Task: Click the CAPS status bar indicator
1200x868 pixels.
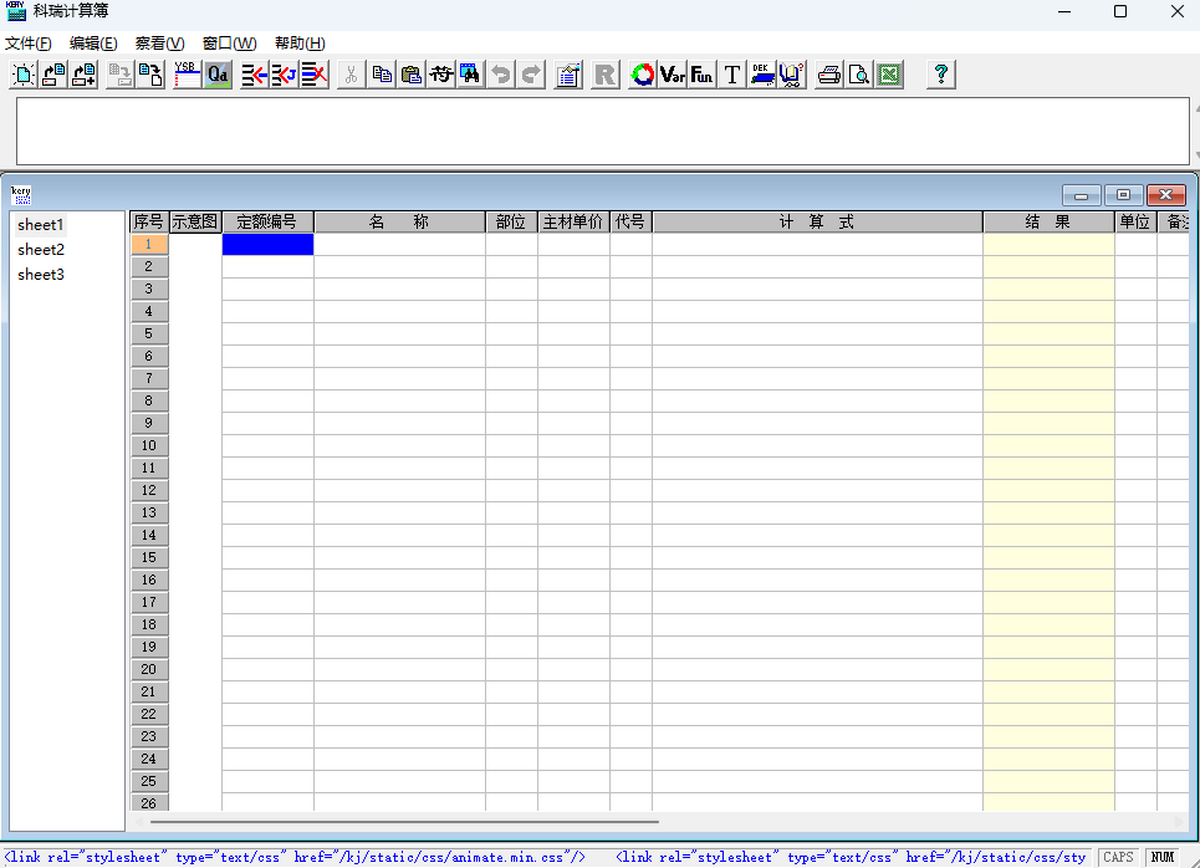Action: (1119, 857)
